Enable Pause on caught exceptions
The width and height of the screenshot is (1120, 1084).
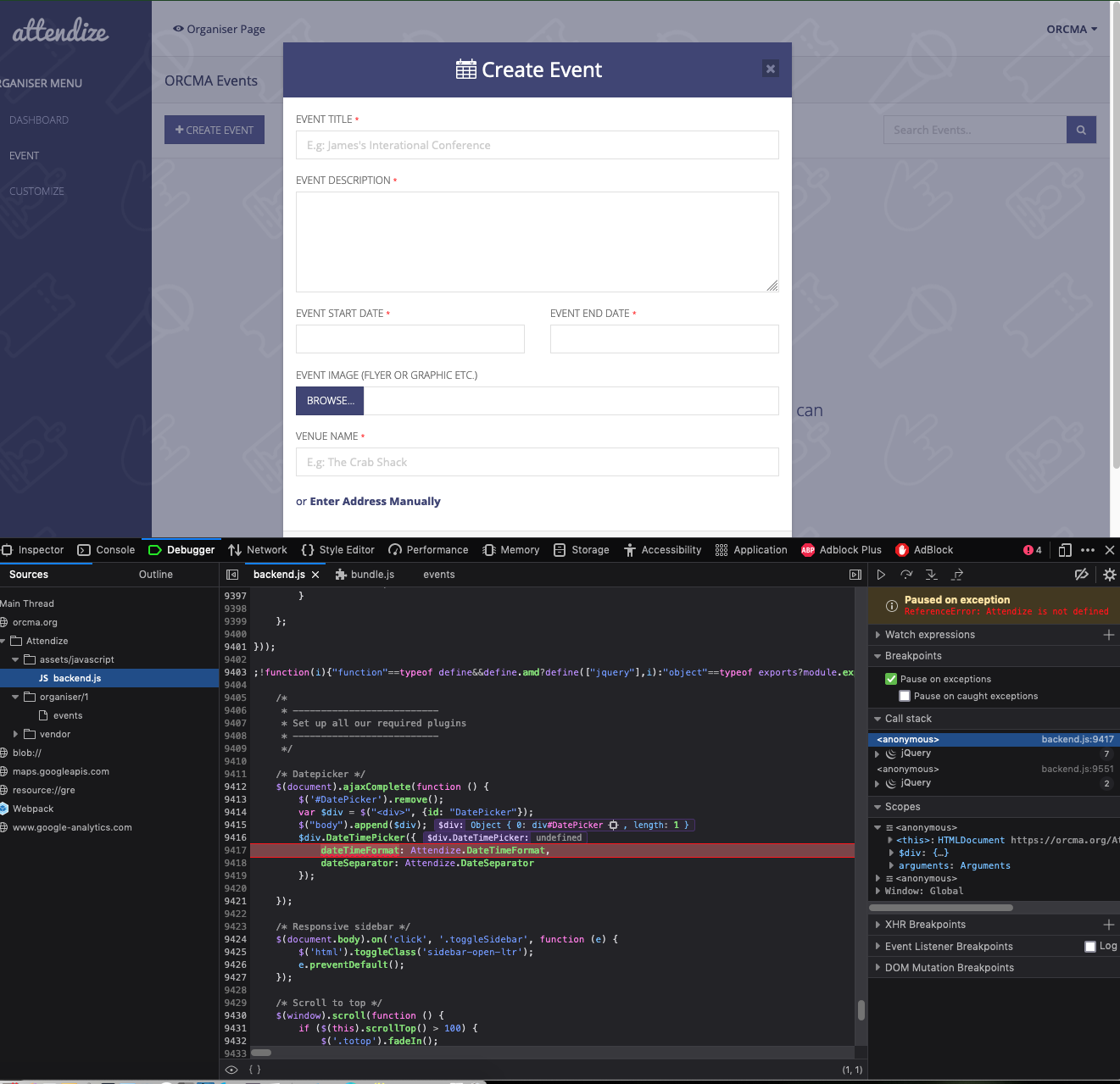pos(905,696)
